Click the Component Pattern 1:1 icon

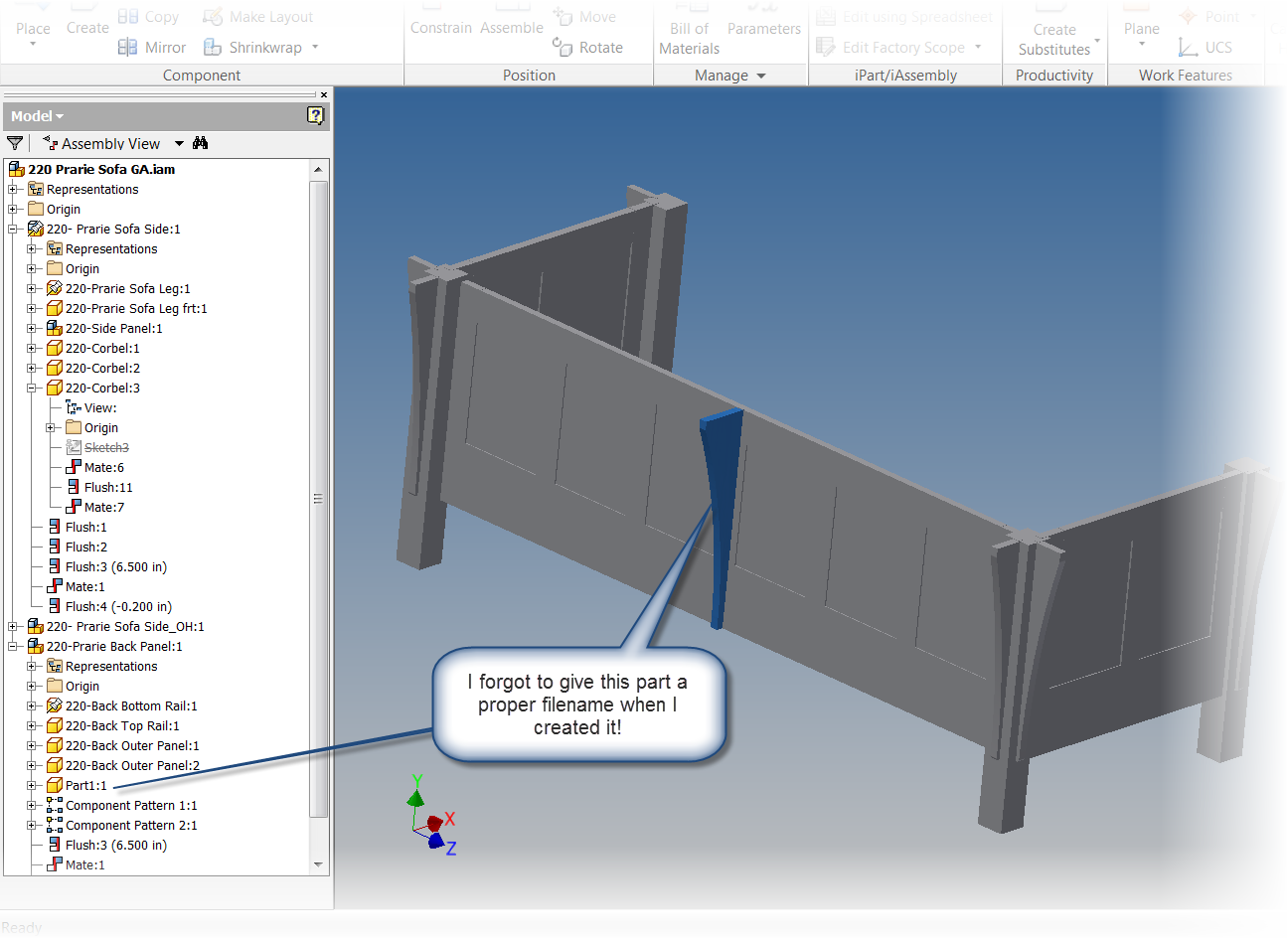click(x=55, y=805)
